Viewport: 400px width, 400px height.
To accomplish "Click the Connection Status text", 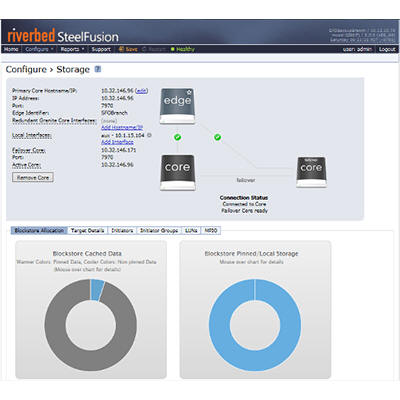I will (x=244, y=198).
